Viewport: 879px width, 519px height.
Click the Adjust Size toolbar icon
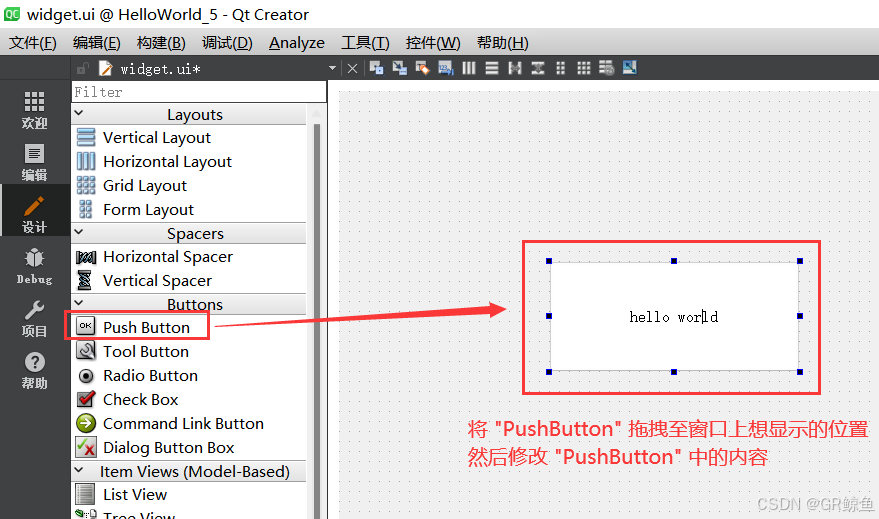tap(630, 68)
